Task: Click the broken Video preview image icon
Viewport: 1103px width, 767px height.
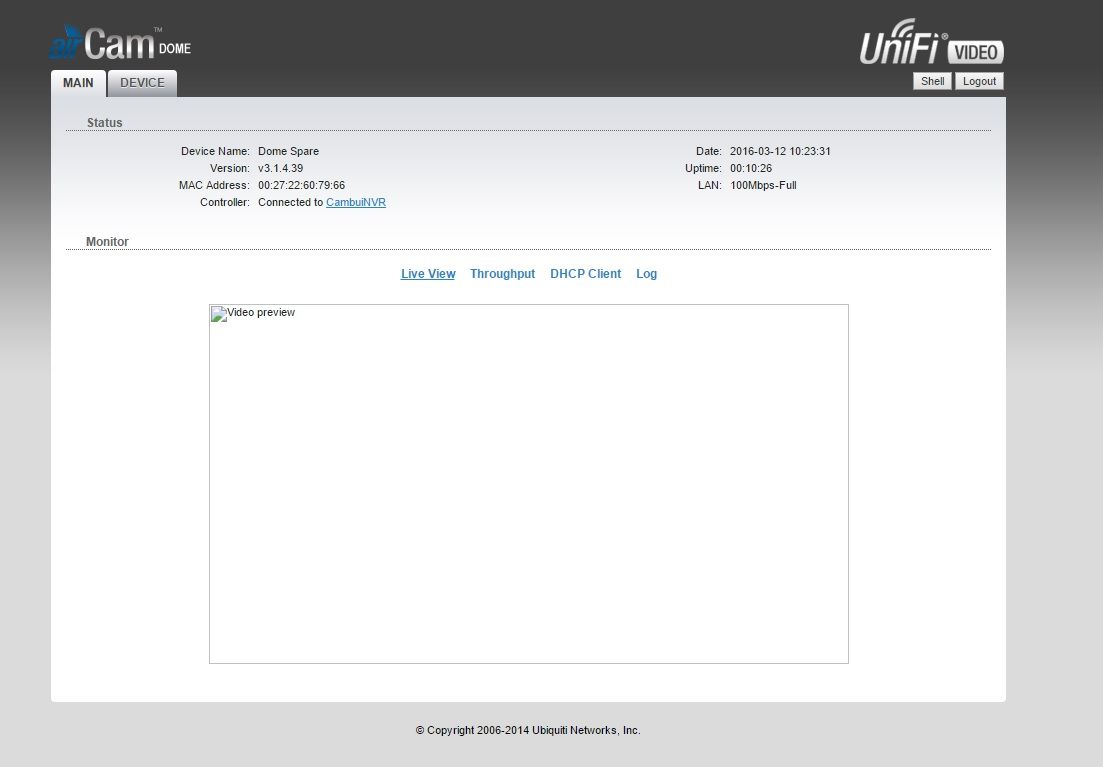Action: click(218, 314)
